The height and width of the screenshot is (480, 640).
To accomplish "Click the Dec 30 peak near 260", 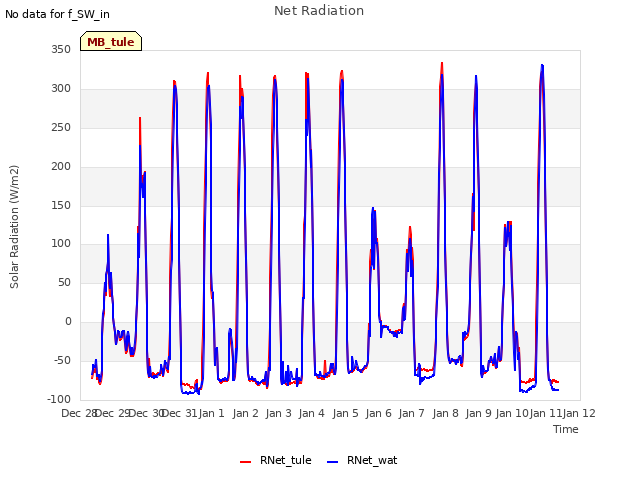I will (x=140, y=118).
